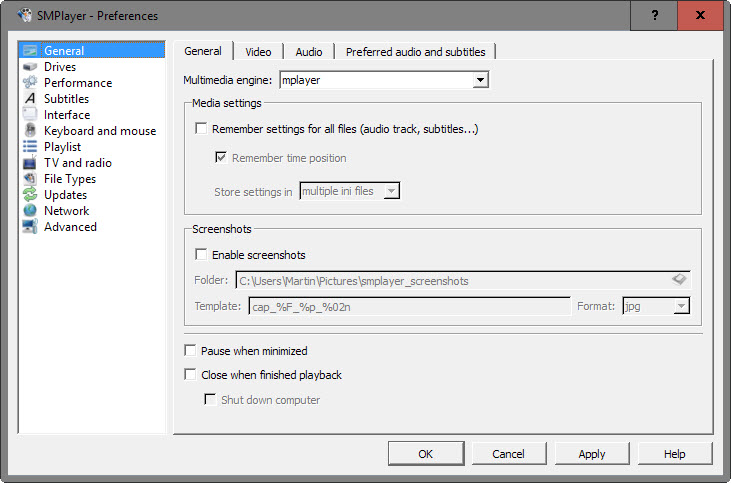This screenshot has height=483, width=731.
Task: Switch to the Video tab
Action: [x=258, y=52]
